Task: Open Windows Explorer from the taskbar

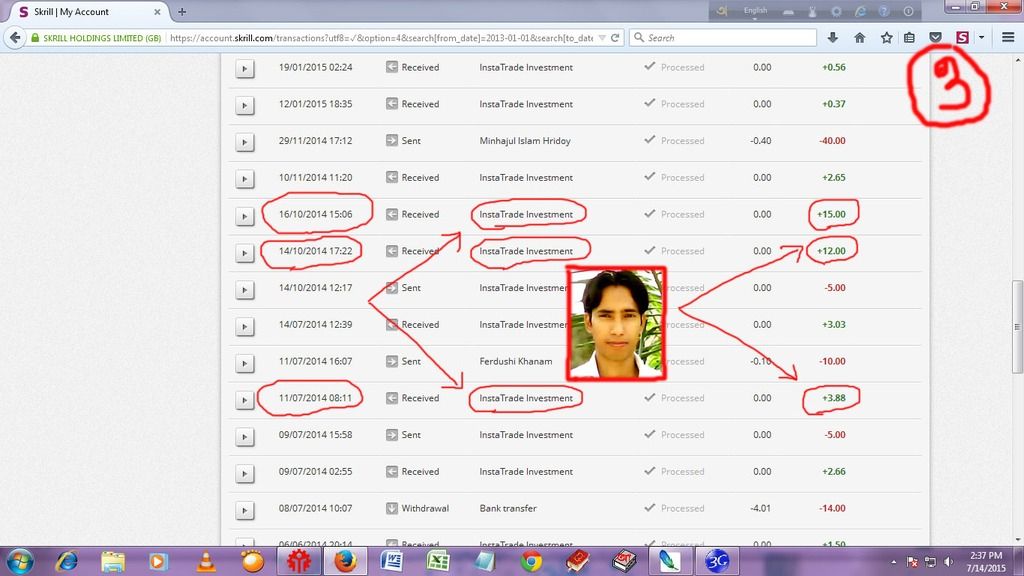Action: [x=113, y=562]
